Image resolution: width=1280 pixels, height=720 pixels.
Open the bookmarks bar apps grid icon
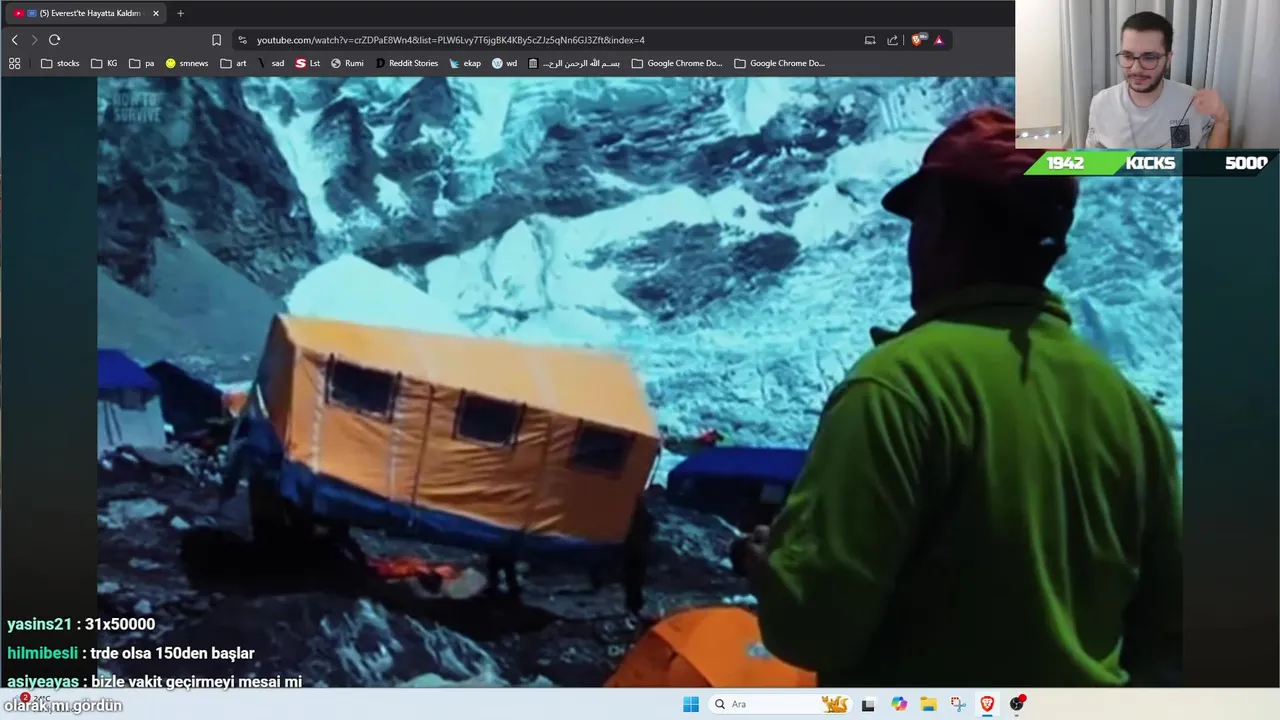(14, 63)
